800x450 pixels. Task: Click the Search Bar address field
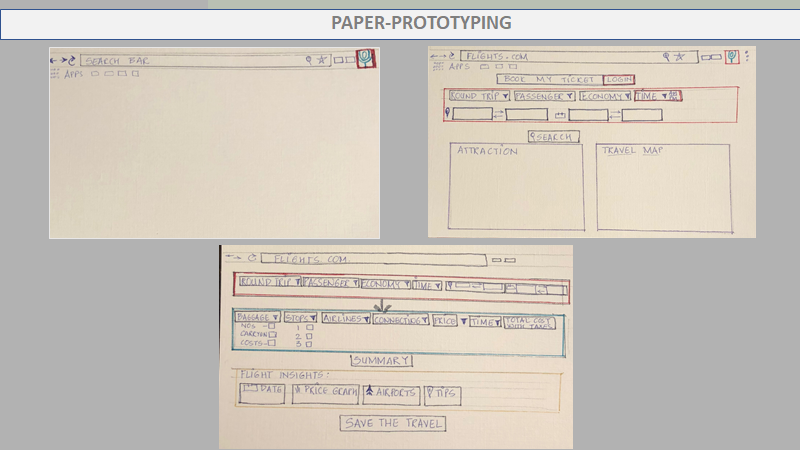(x=190, y=61)
